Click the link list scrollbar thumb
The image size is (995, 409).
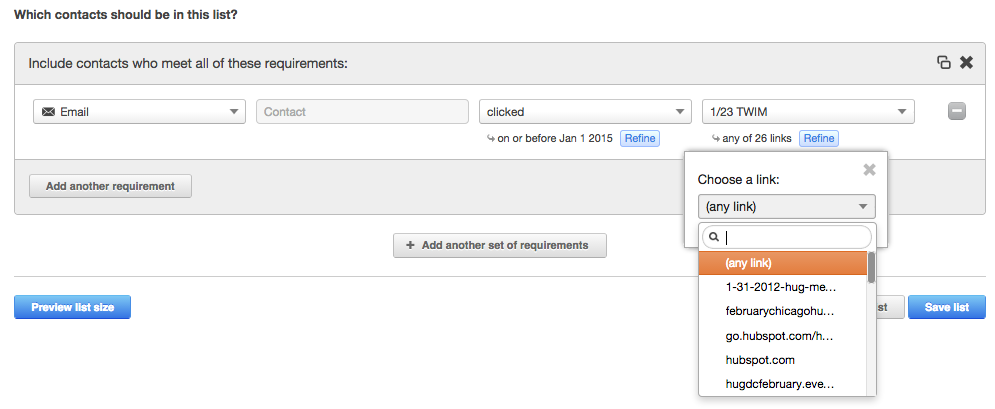[872, 268]
